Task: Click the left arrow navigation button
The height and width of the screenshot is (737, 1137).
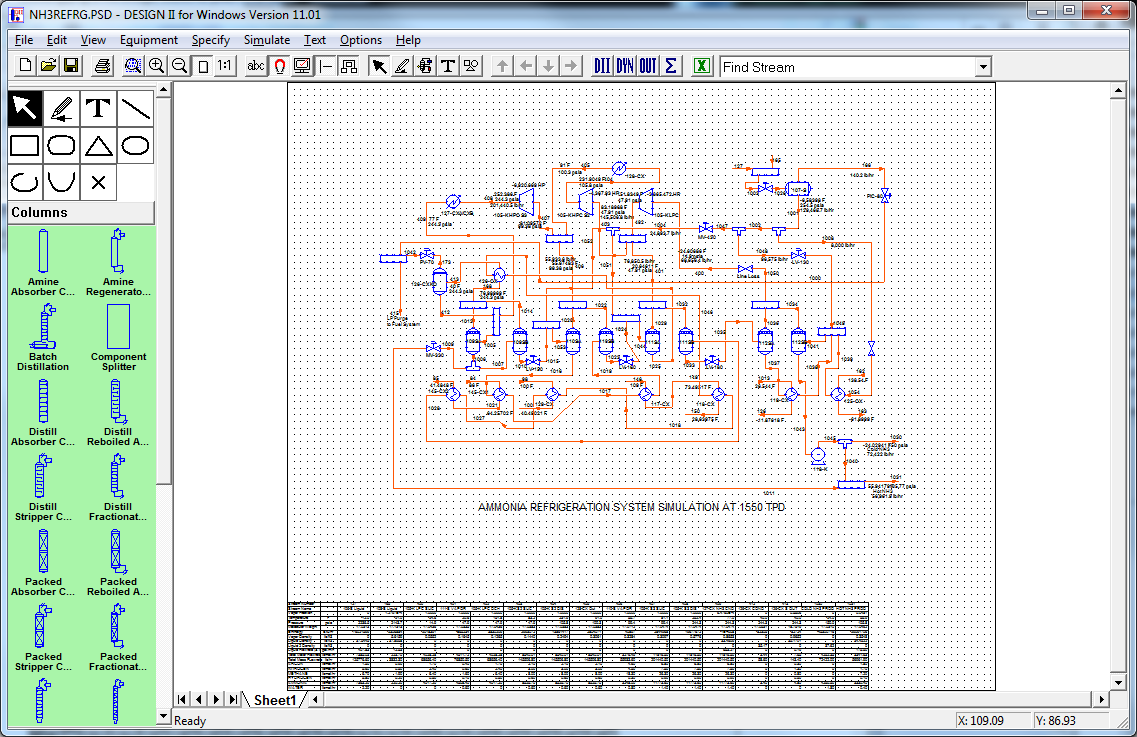Action: [526, 66]
